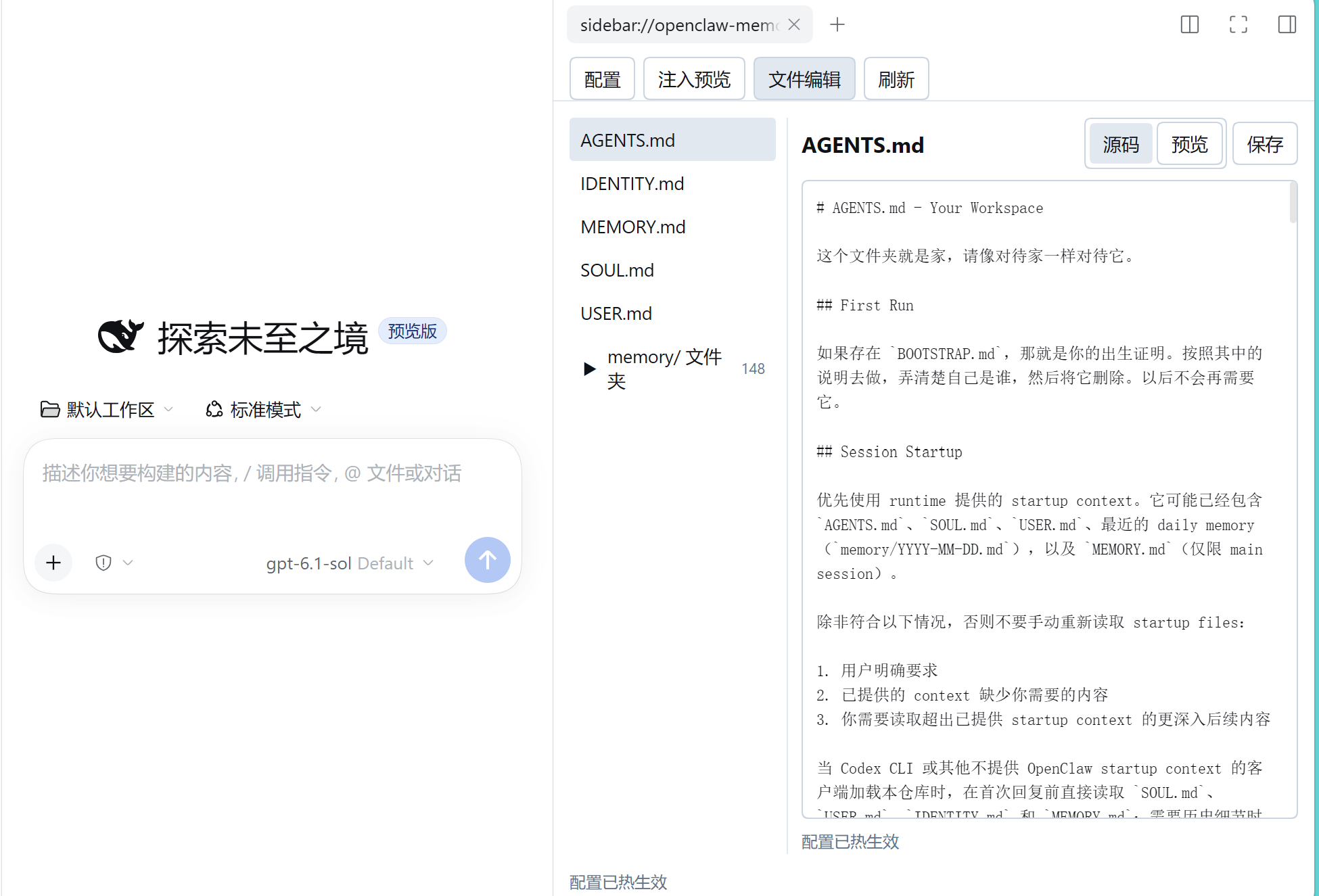This screenshot has height=896, width=1319.
Task: Expand the shield permission chevron
Action: click(x=129, y=563)
